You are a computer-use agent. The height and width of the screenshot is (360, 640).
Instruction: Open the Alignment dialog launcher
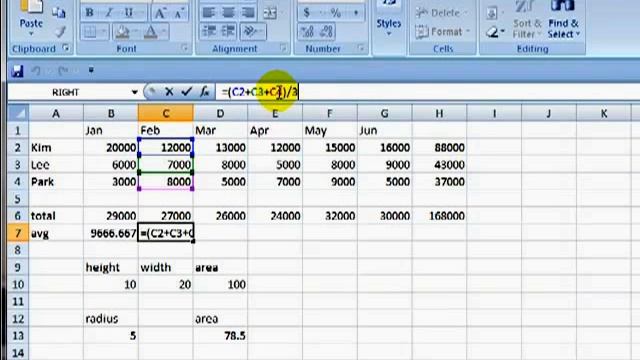(x=283, y=48)
